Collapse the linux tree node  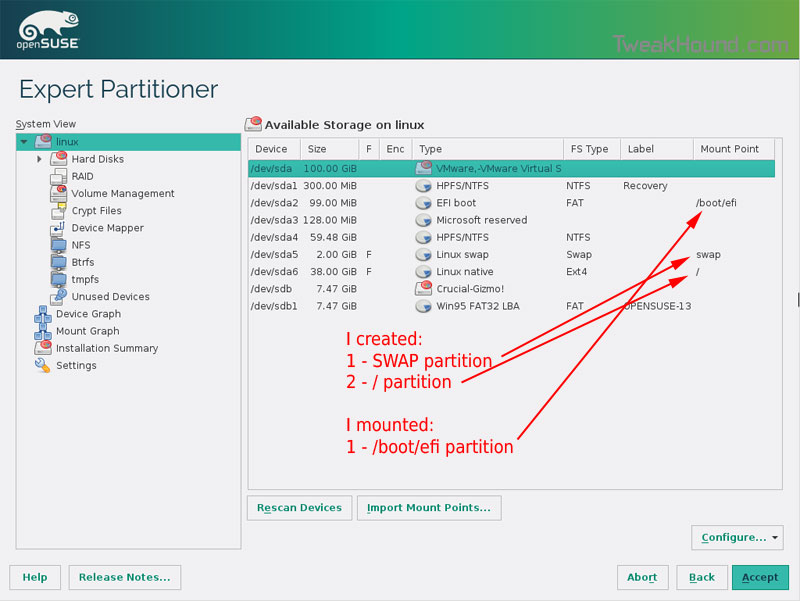click(x=24, y=142)
